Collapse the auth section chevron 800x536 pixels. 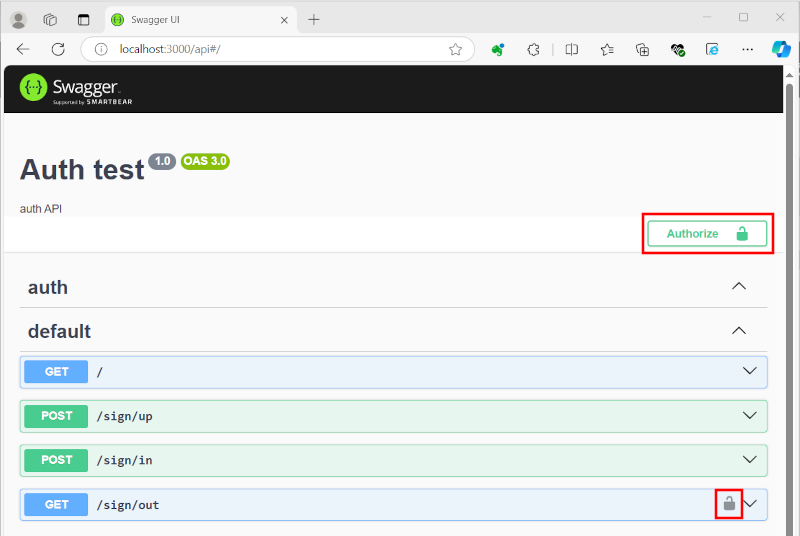(739, 286)
